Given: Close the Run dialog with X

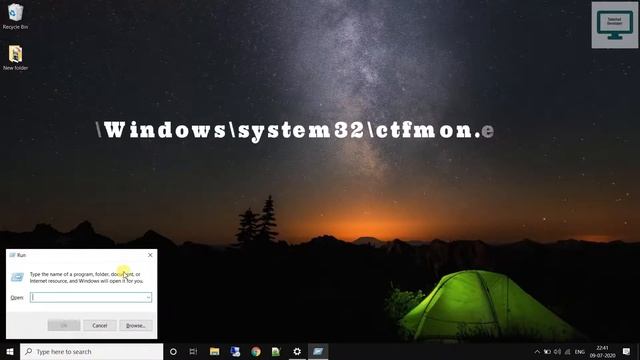Looking at the screenshot, I should click(150, 255).
